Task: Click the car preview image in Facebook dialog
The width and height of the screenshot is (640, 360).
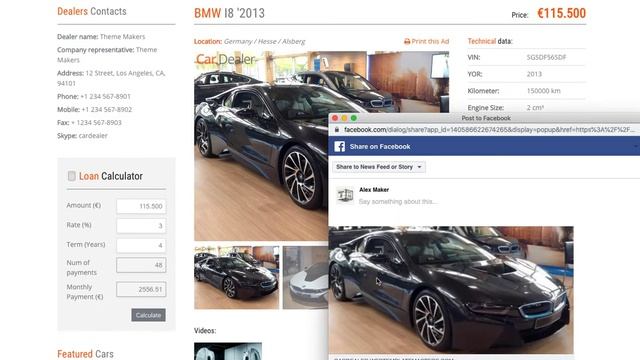Action: [451, 290]
